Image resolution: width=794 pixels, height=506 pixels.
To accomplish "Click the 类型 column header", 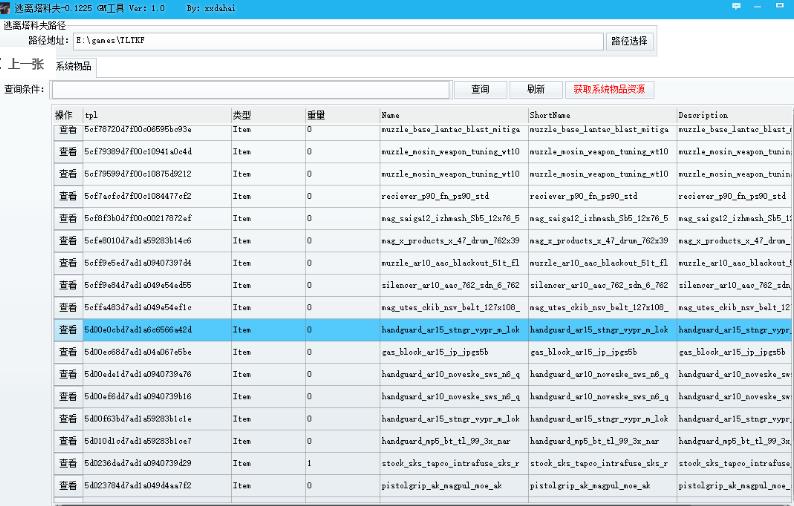I will click(x=268, y=115).
